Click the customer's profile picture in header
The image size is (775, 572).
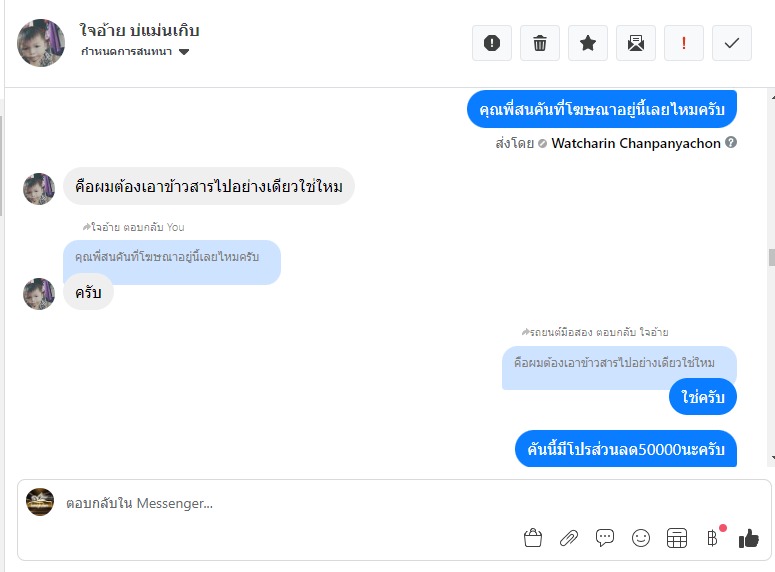[41, 43]
